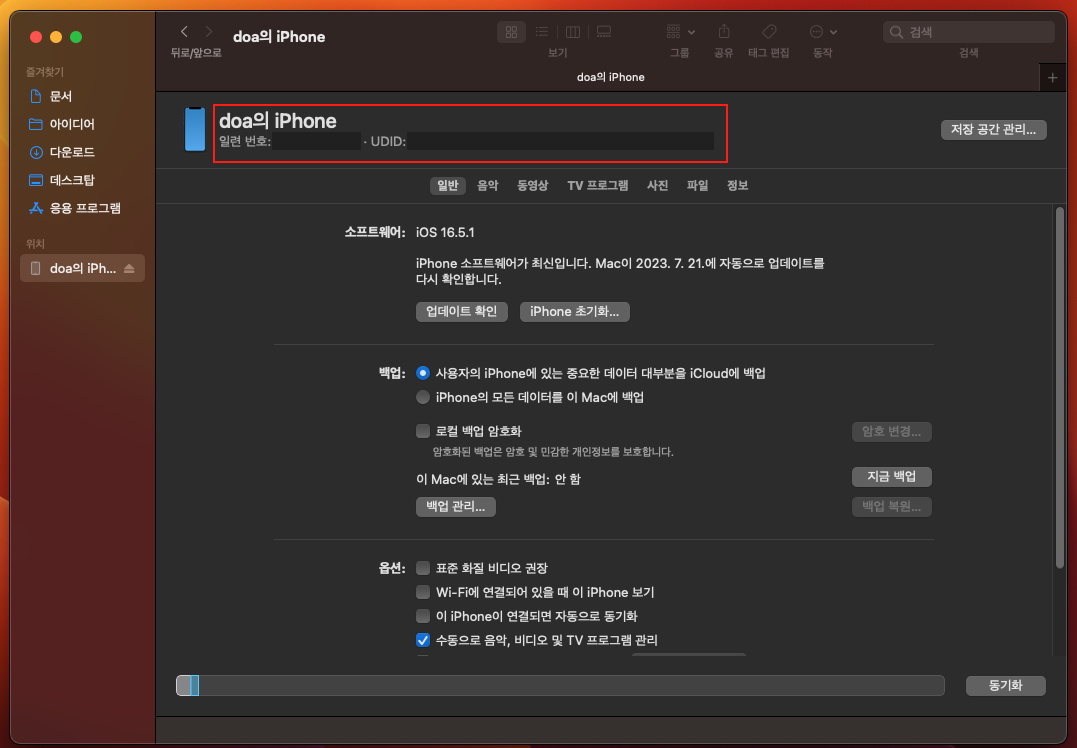Click the blue iPhone device icon
This screenshot has width=1077, height=748.
click(195, 128)
